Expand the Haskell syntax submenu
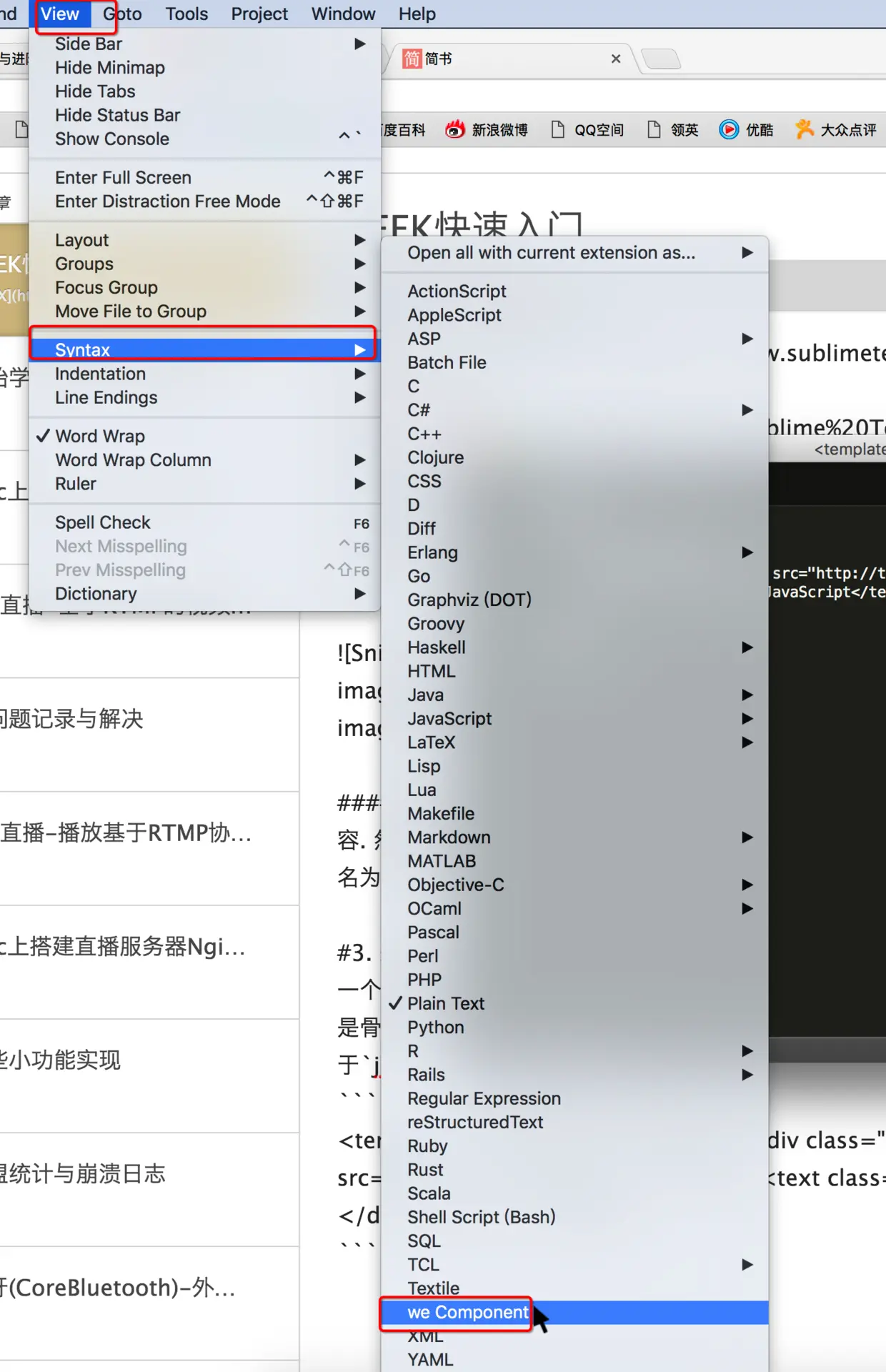Screen dimensions: 886x1372 click(575, 647)
